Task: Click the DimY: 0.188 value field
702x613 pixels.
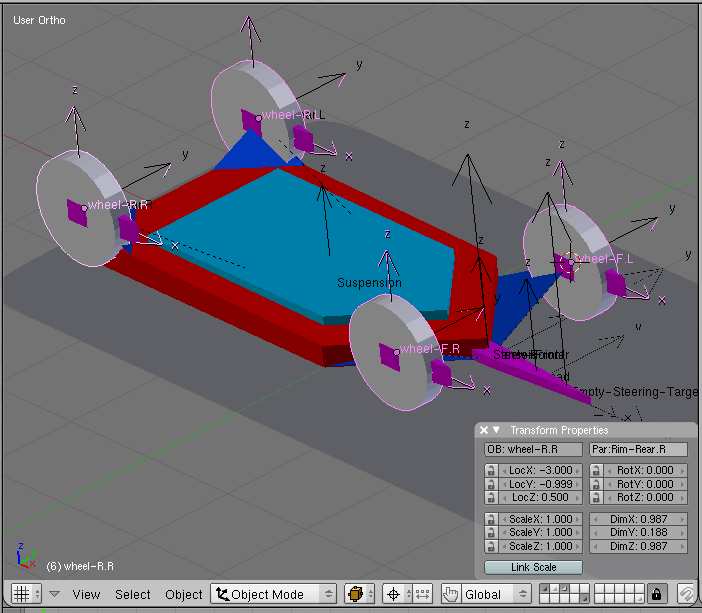Action: tap(638, 532)
